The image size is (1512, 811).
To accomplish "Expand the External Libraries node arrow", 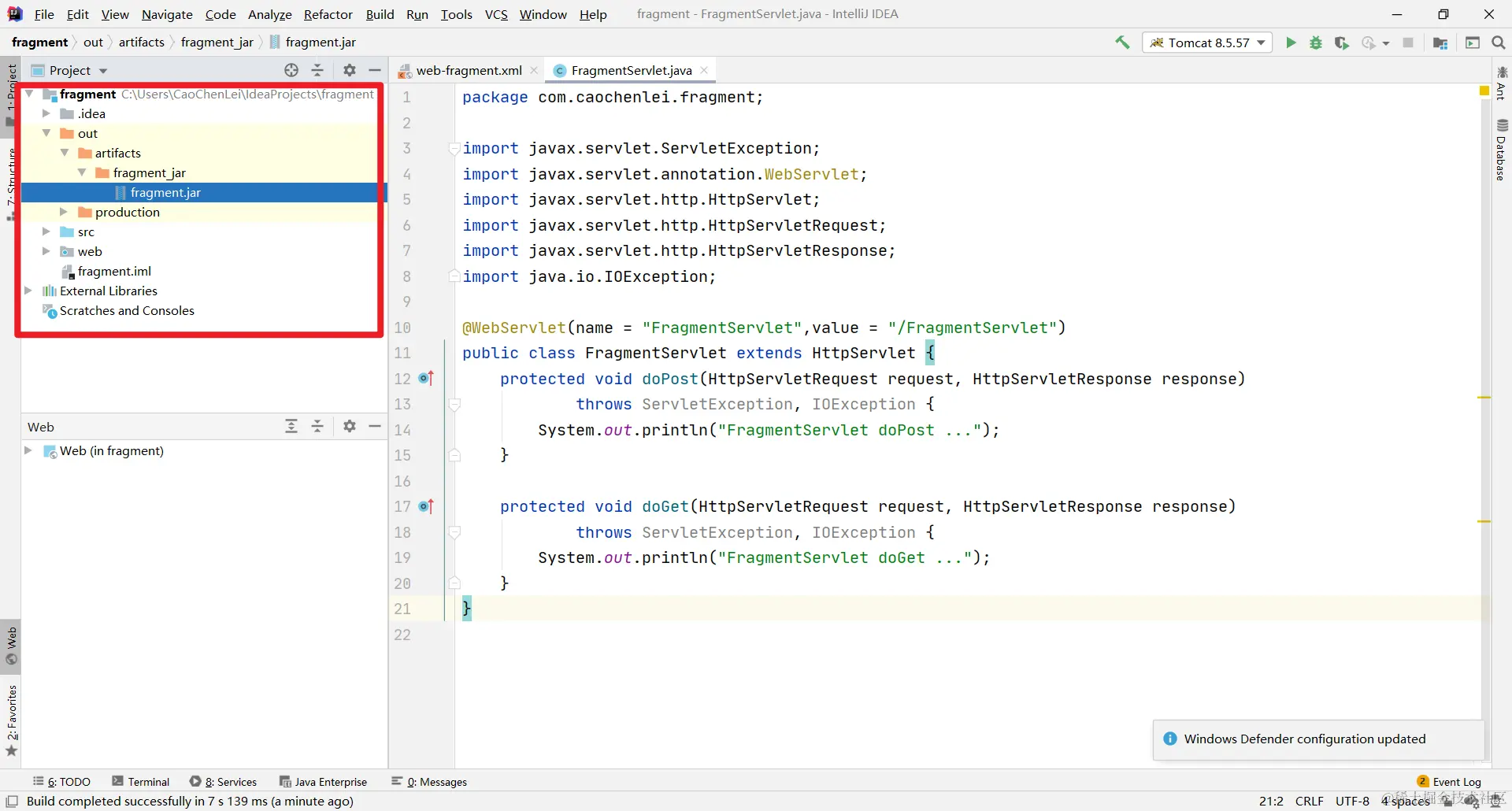I will (x=28, y=291).
